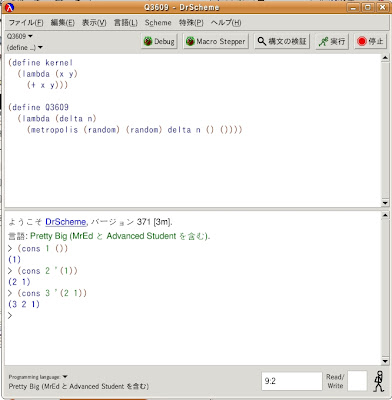Click the "(cons 3 '(2 1))" expression
Image resolution: width=392 pixels, height=400 pixels.
pyautogui.click(x=52, y=293)
